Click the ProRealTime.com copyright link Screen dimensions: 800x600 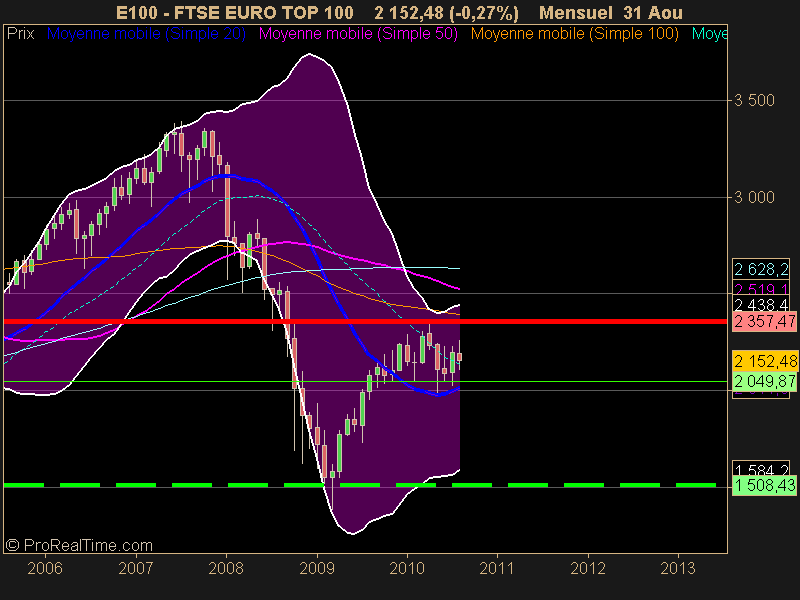tap(79, 545)
